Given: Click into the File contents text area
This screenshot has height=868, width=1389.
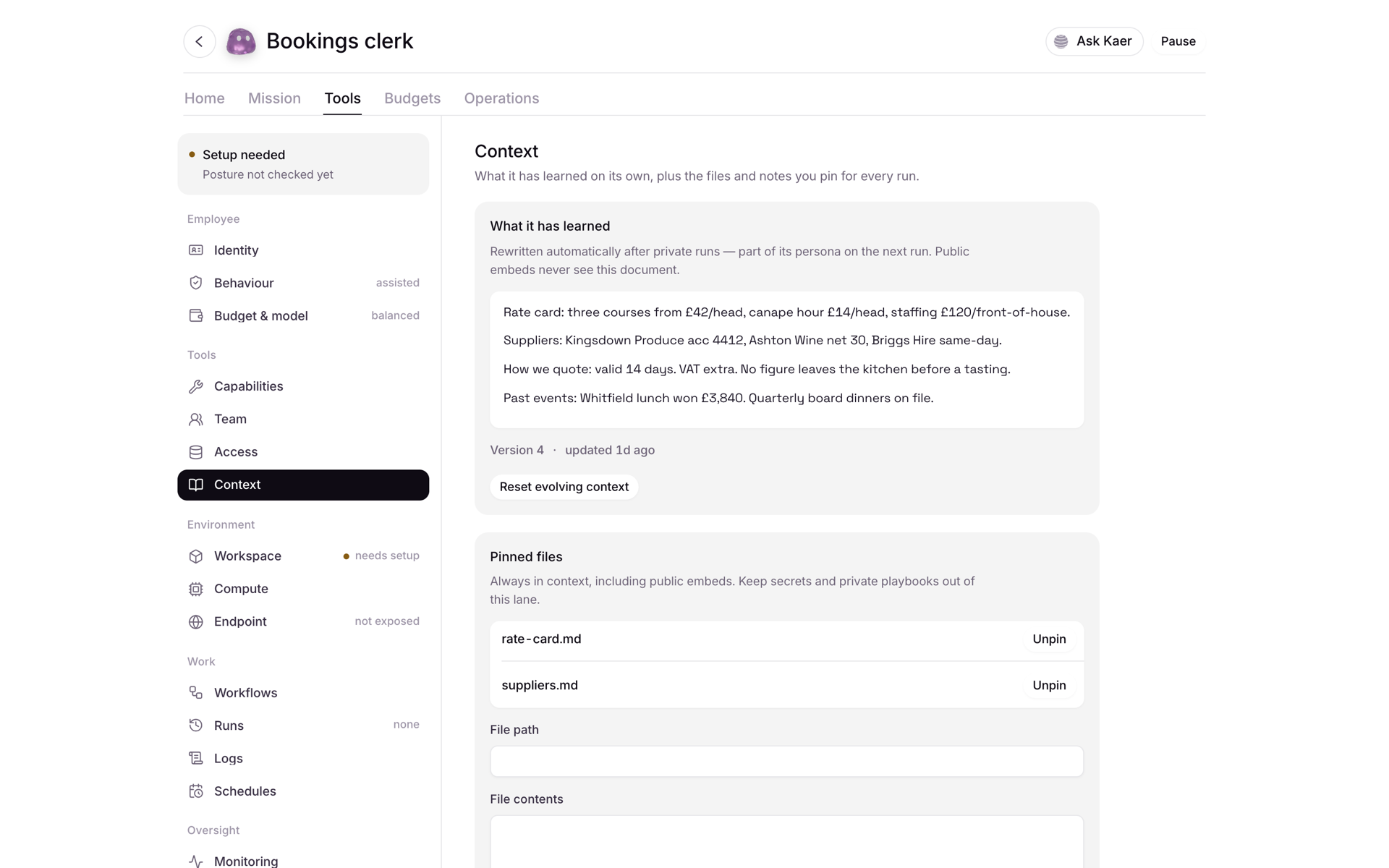Looking at the screenshot, I should 786,842.
